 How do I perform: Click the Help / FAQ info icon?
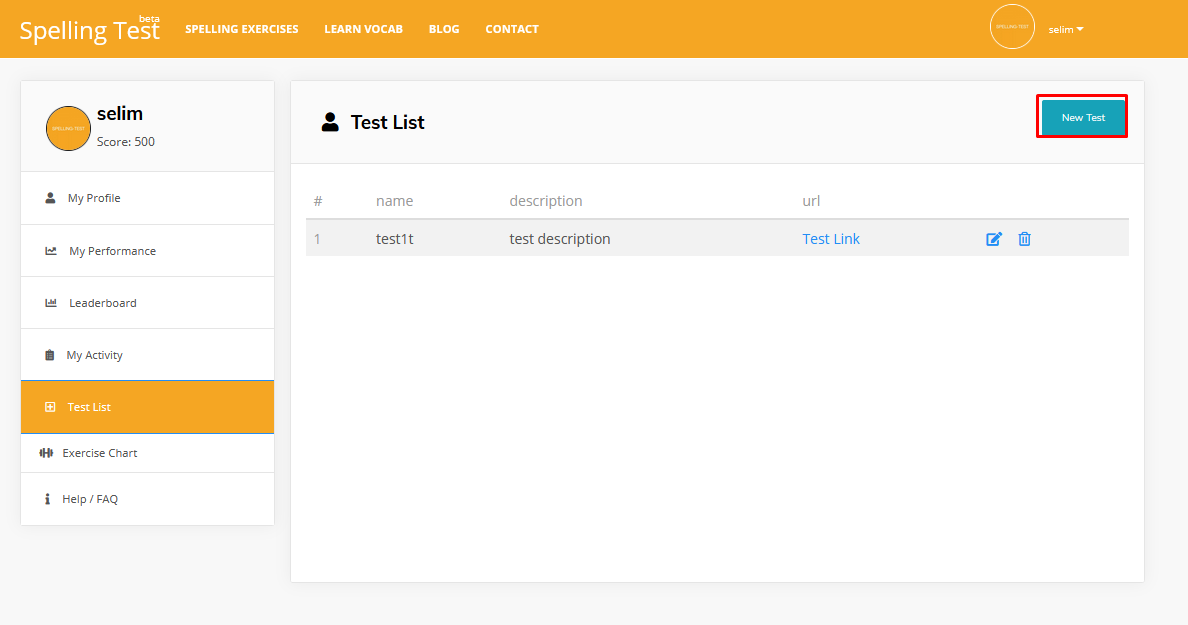[x=47, y=499]
